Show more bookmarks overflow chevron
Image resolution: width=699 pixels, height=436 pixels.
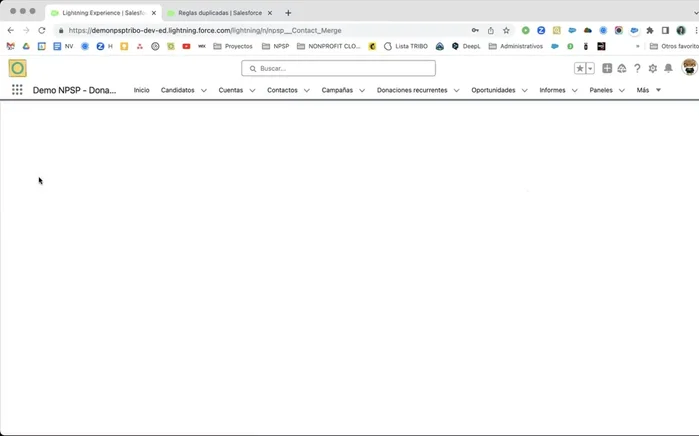pyautogui.click(x=637, y=46)
